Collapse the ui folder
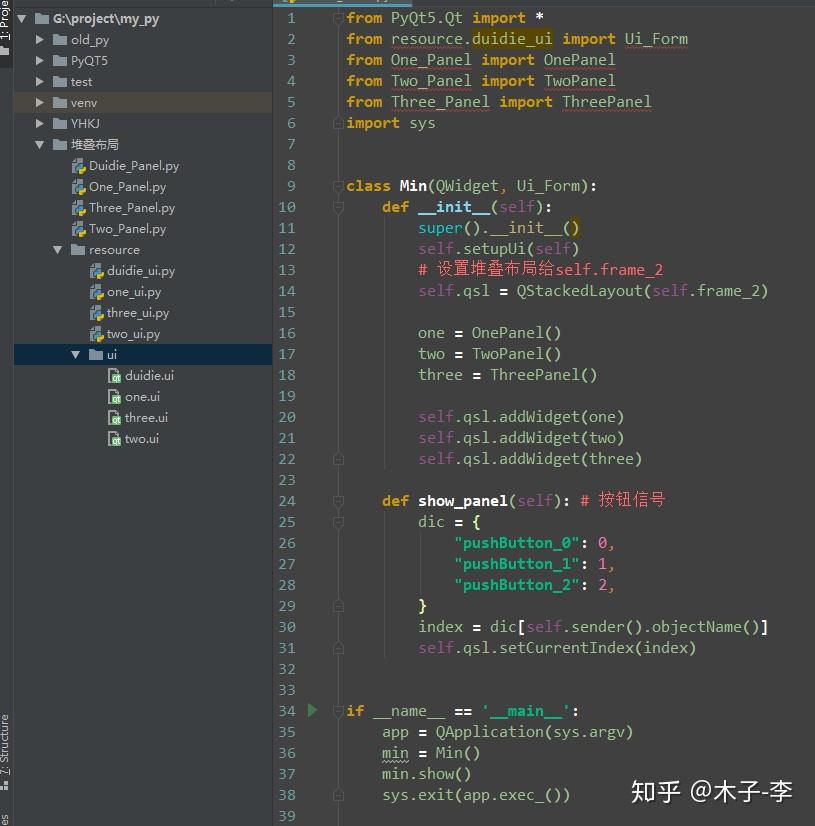Screen dimensions: 815x826 pos(76,354)
